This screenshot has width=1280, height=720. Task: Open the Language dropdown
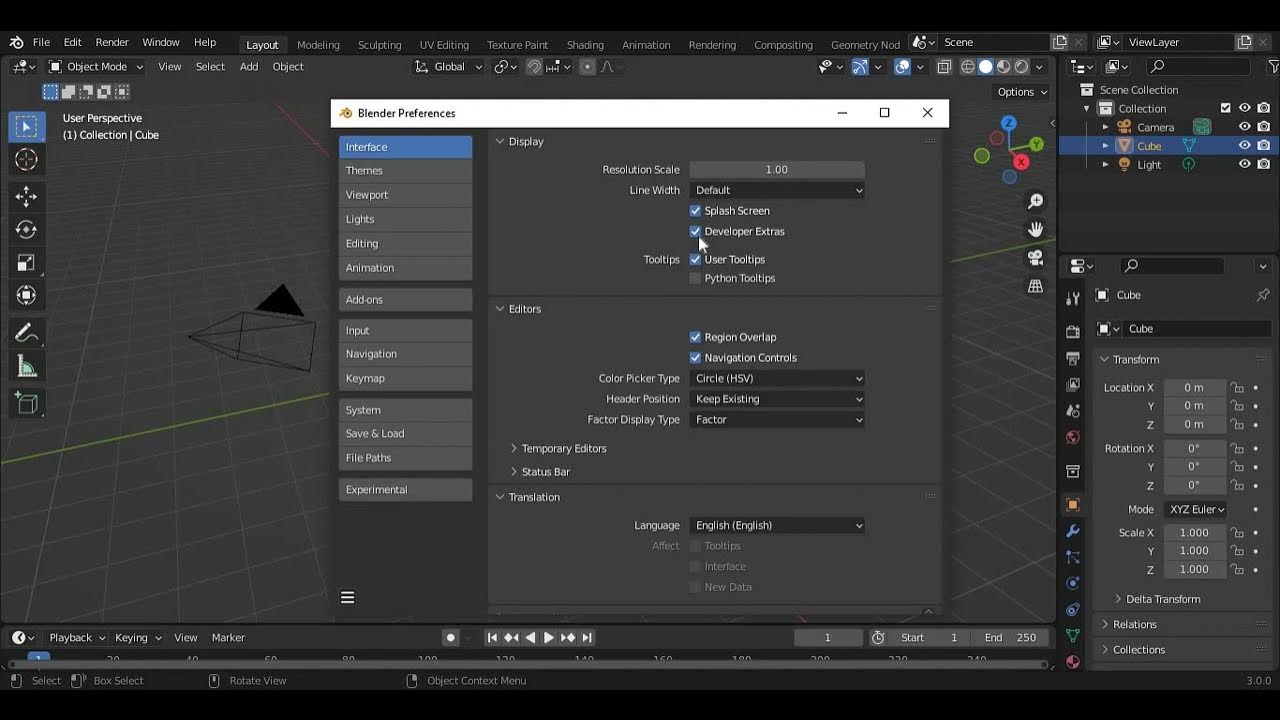pos(777,525)
